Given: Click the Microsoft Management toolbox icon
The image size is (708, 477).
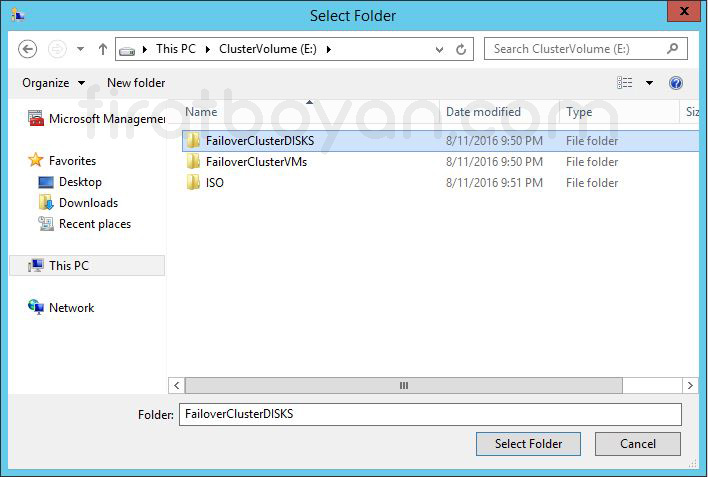Looking at the screenshot, I should click(x=36, y=118).
